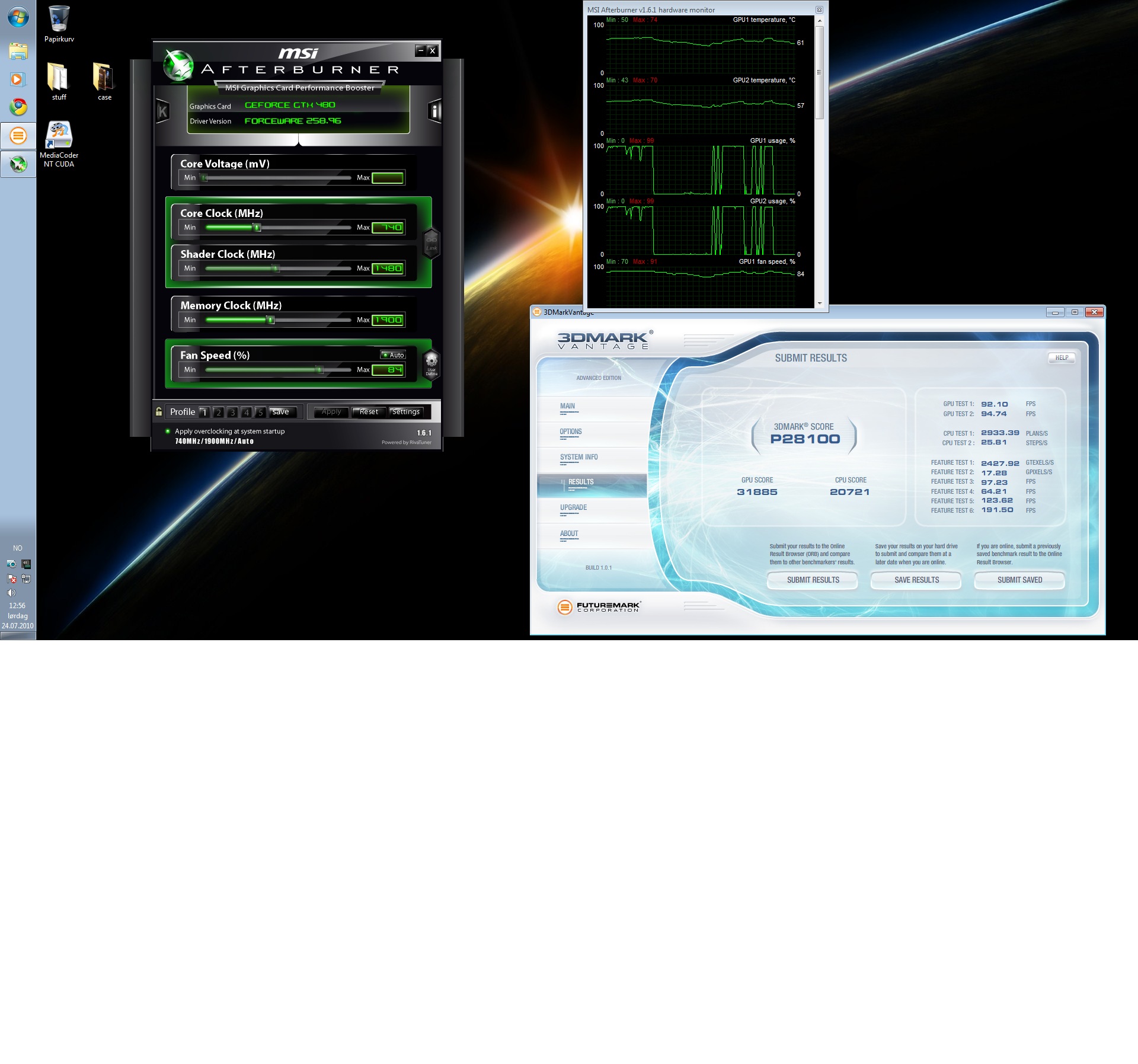Viewport: 1138px width, 1064px height.
Task: Click the Core Clock slider handle
Action: (x=257, y=228)
